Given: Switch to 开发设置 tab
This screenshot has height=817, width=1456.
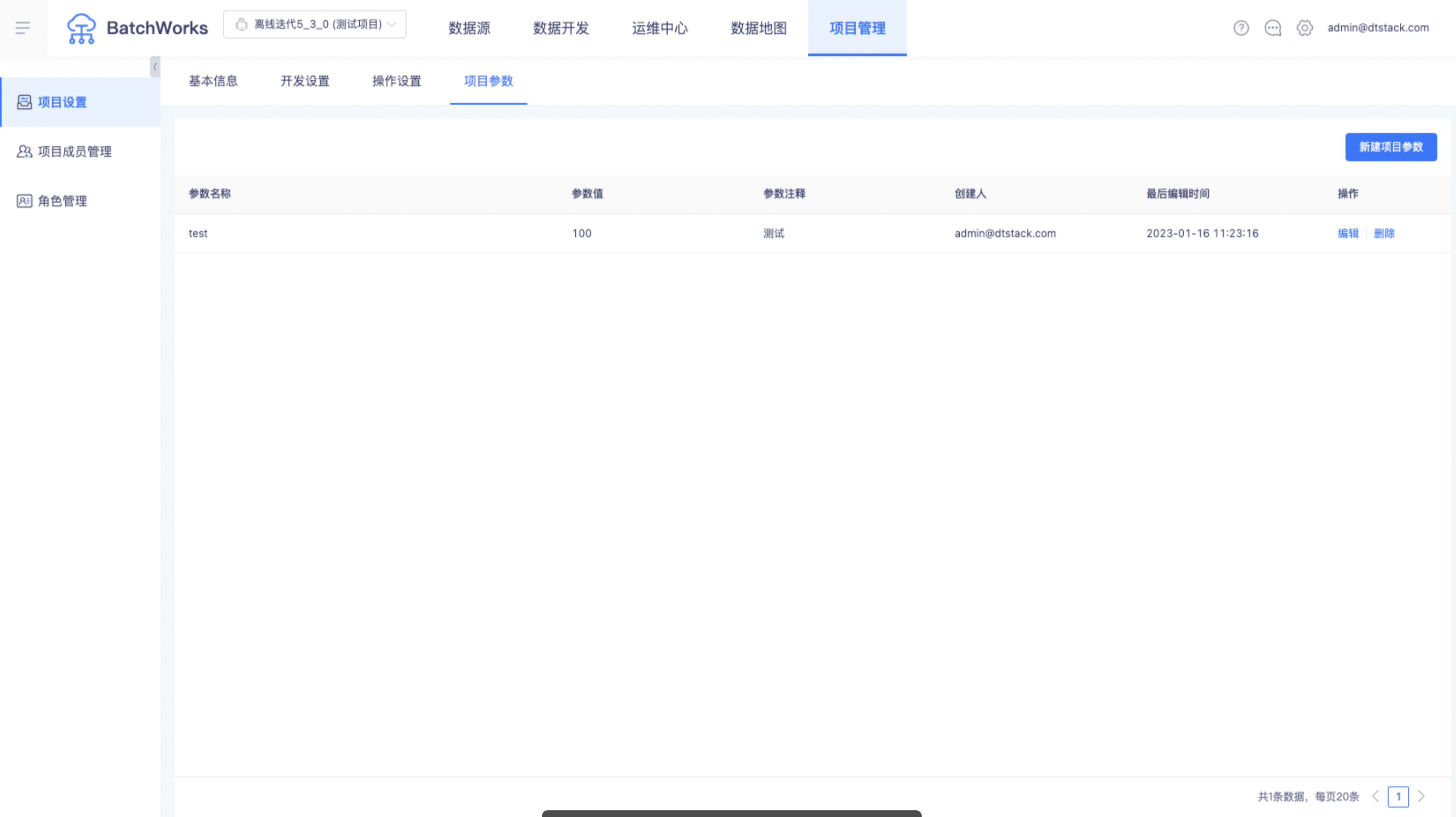Looking at the screenshot, I should tap(305, 81).
